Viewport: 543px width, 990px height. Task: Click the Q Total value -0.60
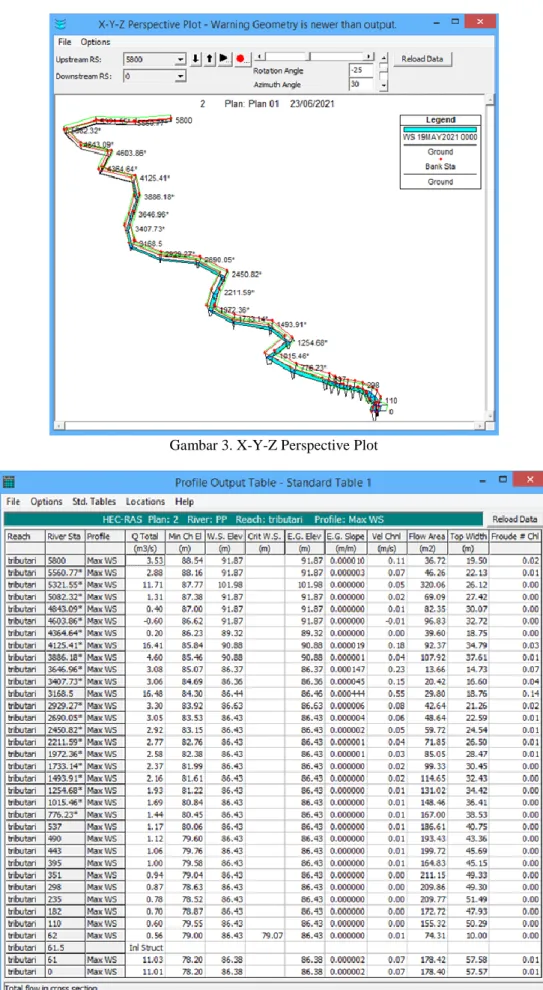click(145, 621)
